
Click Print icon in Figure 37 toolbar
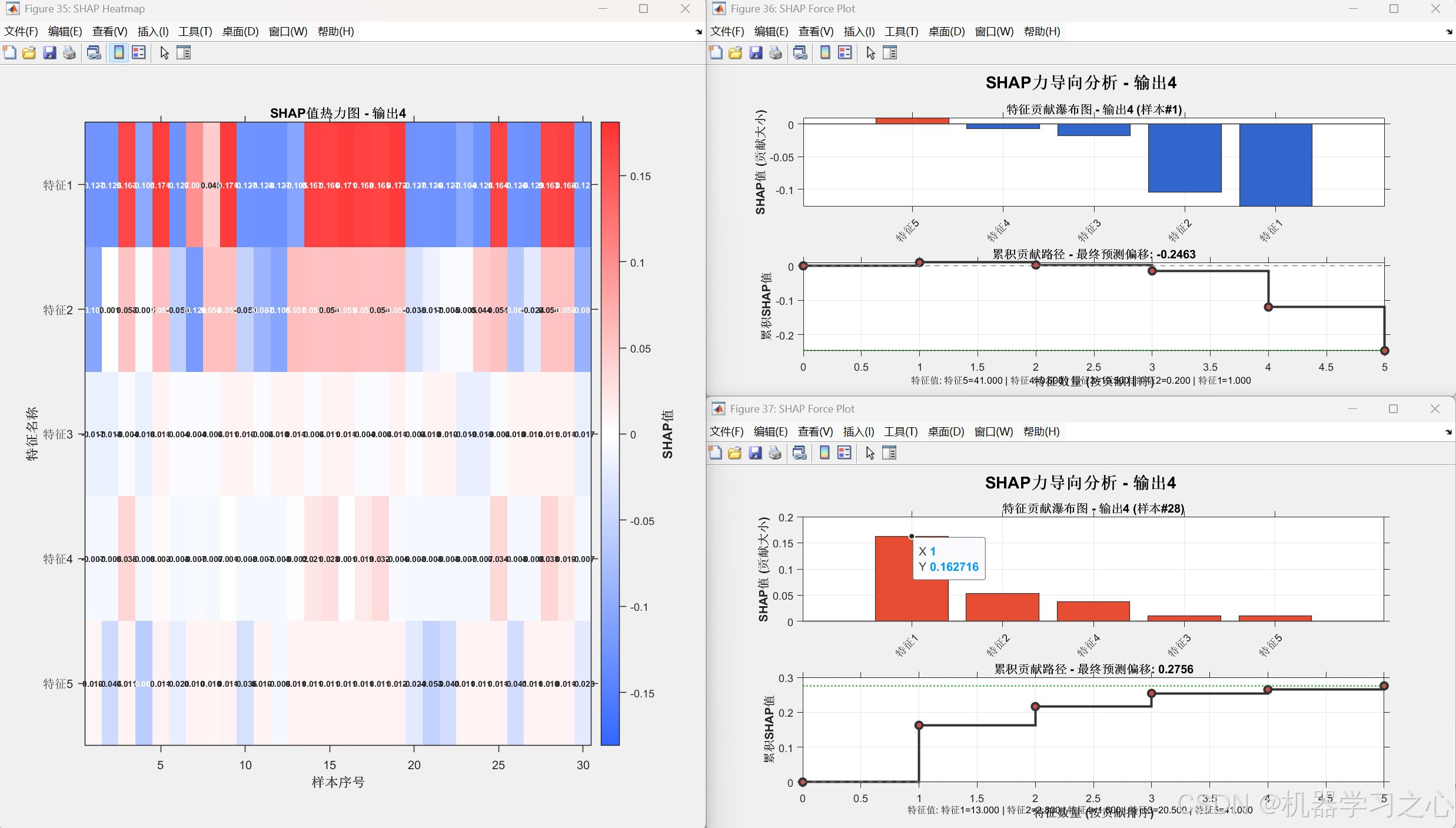pyautogui.click(x=775, y=453)
